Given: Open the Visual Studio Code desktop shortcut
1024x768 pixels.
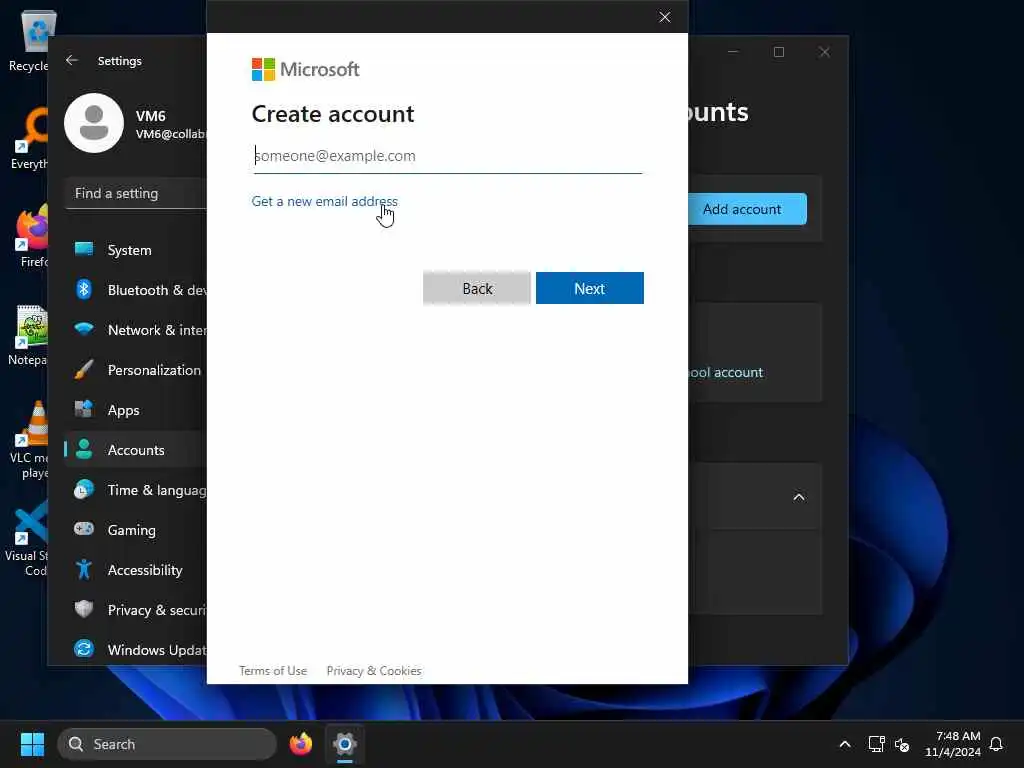Looking at the screenshot, I should tap(26, 538).
